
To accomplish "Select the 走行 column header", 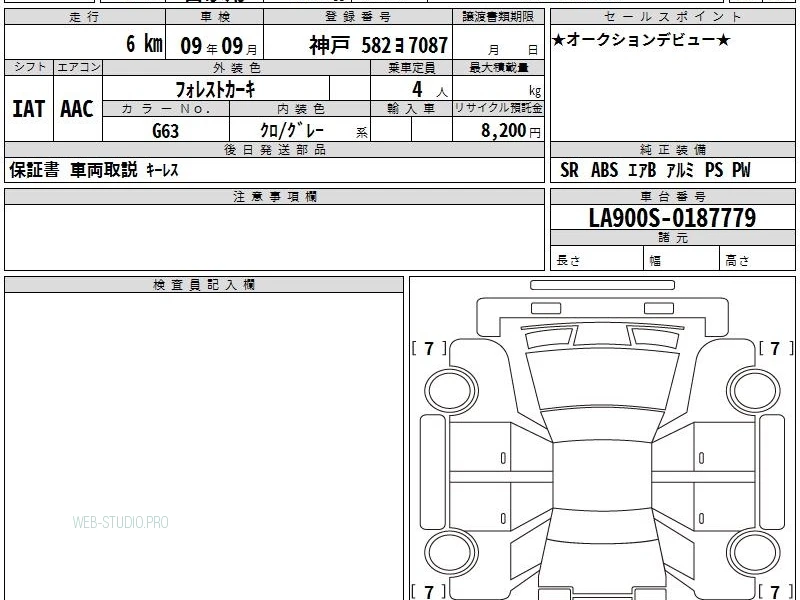I will click(85, 17).
